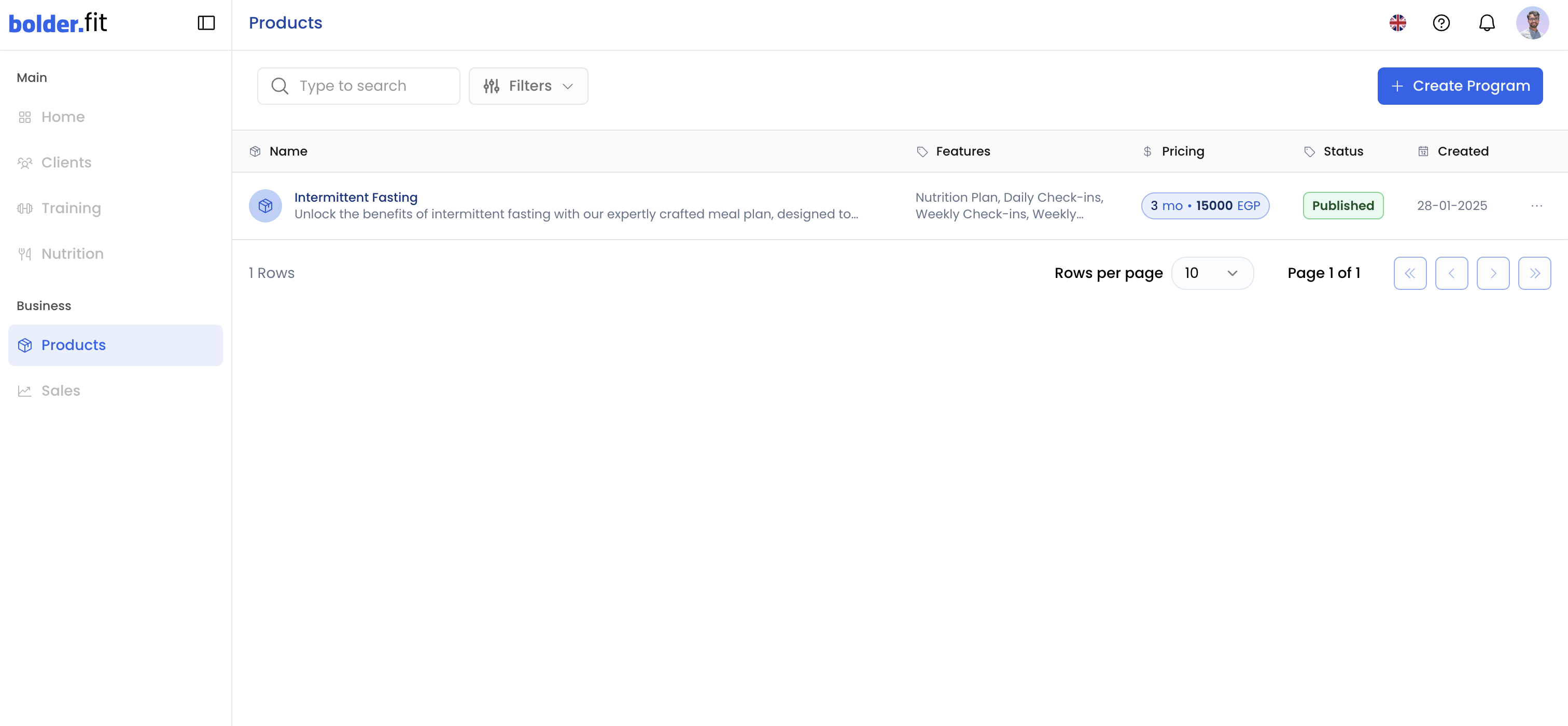Image resolution: width=1568 pixels, height=726 pixels.
Task: Click the help question mark icon
Action: (1441, 23)
